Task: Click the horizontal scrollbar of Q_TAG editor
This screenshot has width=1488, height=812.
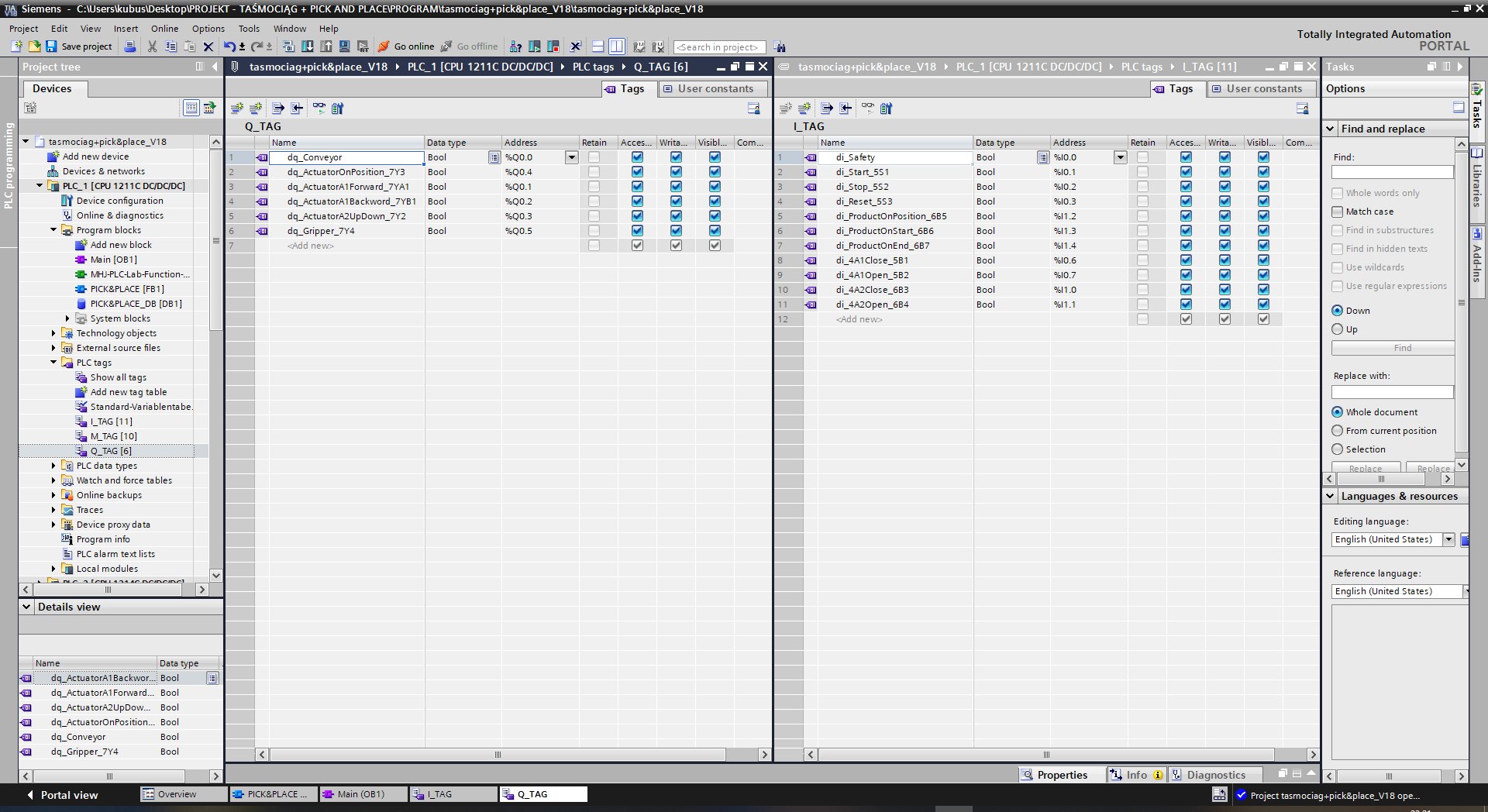Action: (498, 755)
